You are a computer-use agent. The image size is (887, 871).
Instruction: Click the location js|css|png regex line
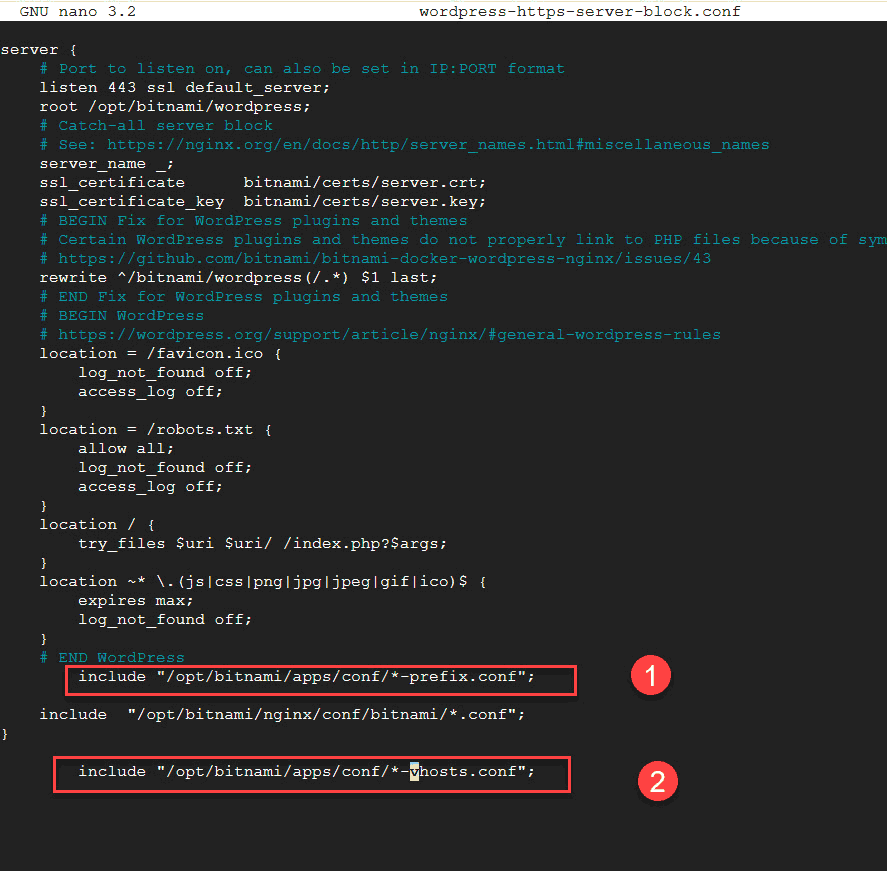[x=262, y=582]
